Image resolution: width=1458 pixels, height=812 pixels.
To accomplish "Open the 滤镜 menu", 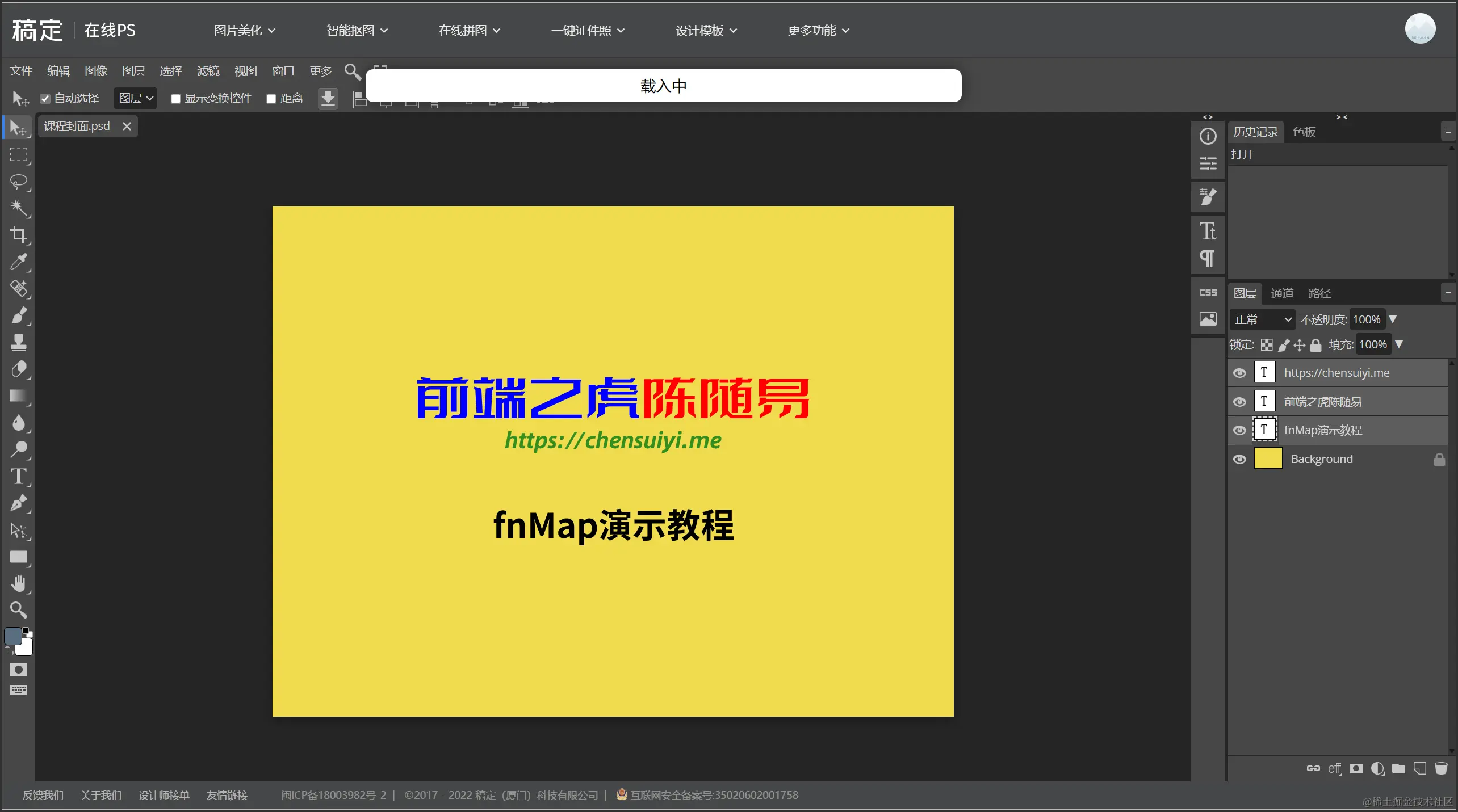I will tap(208, 71).
